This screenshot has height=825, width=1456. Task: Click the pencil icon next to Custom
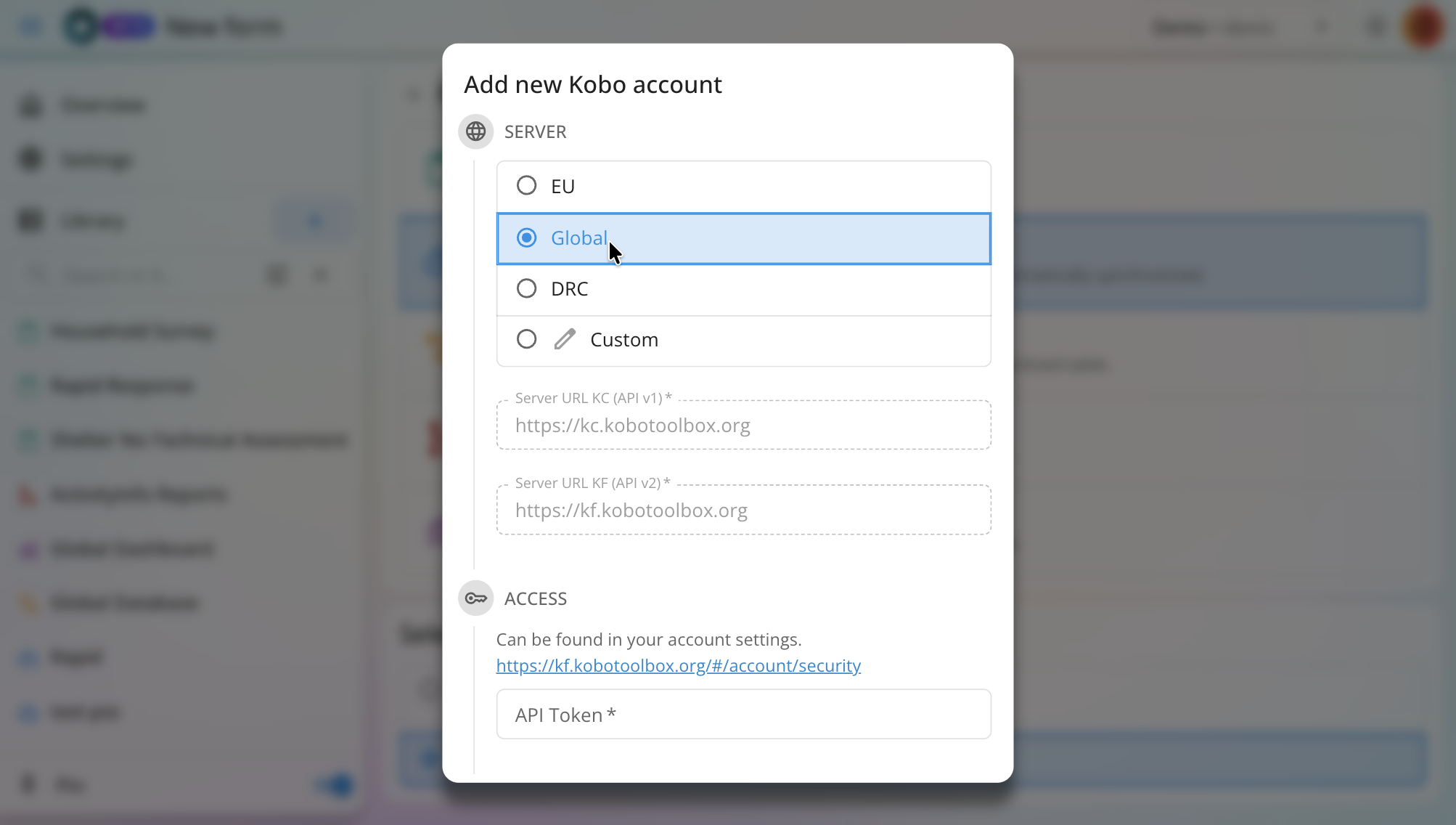click(x=565, y=339)
